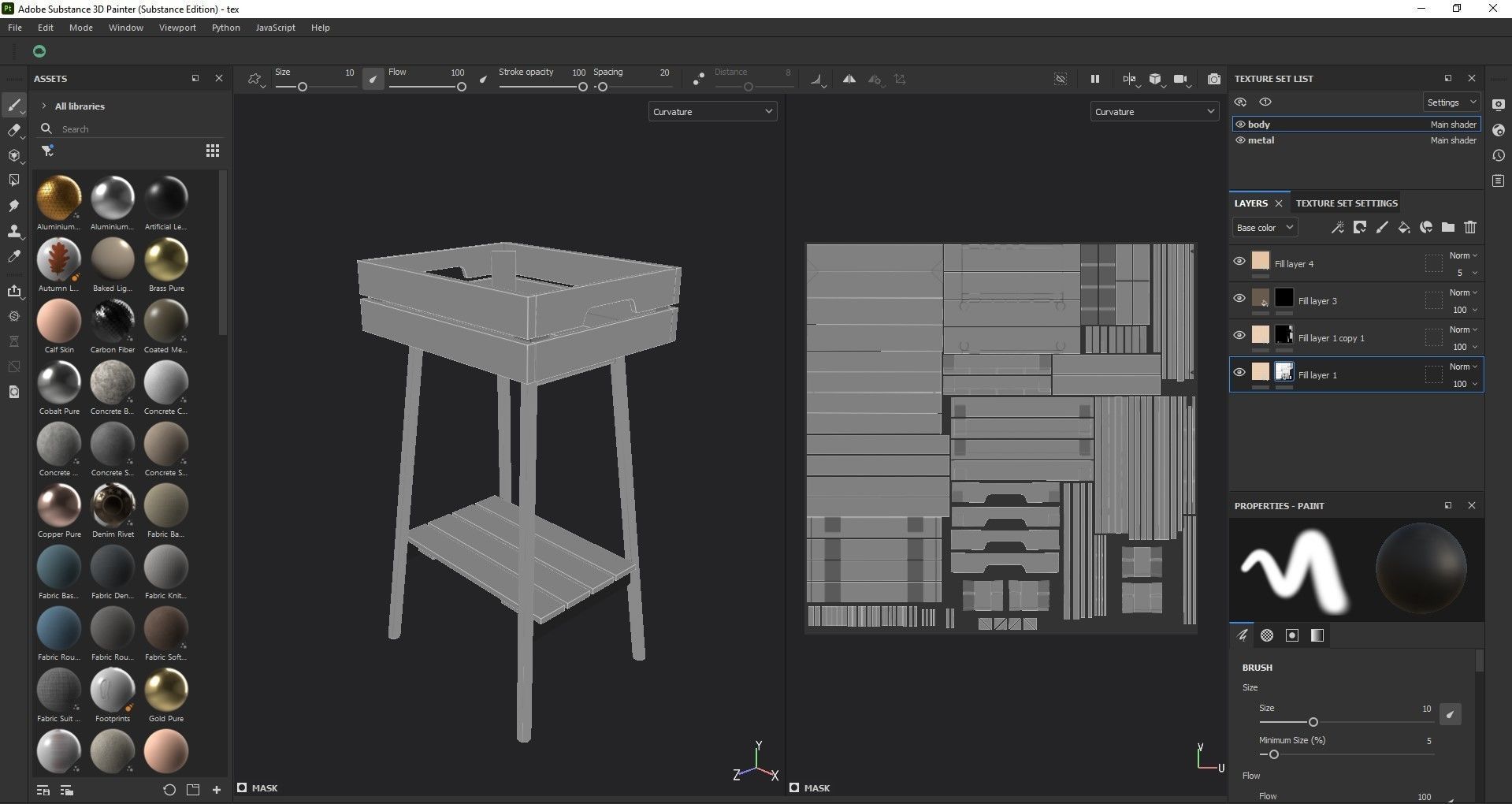The height and width of the screenshot is (804, 1512).
Task: Pick the Brass Pure material
Action: [166, 265]
